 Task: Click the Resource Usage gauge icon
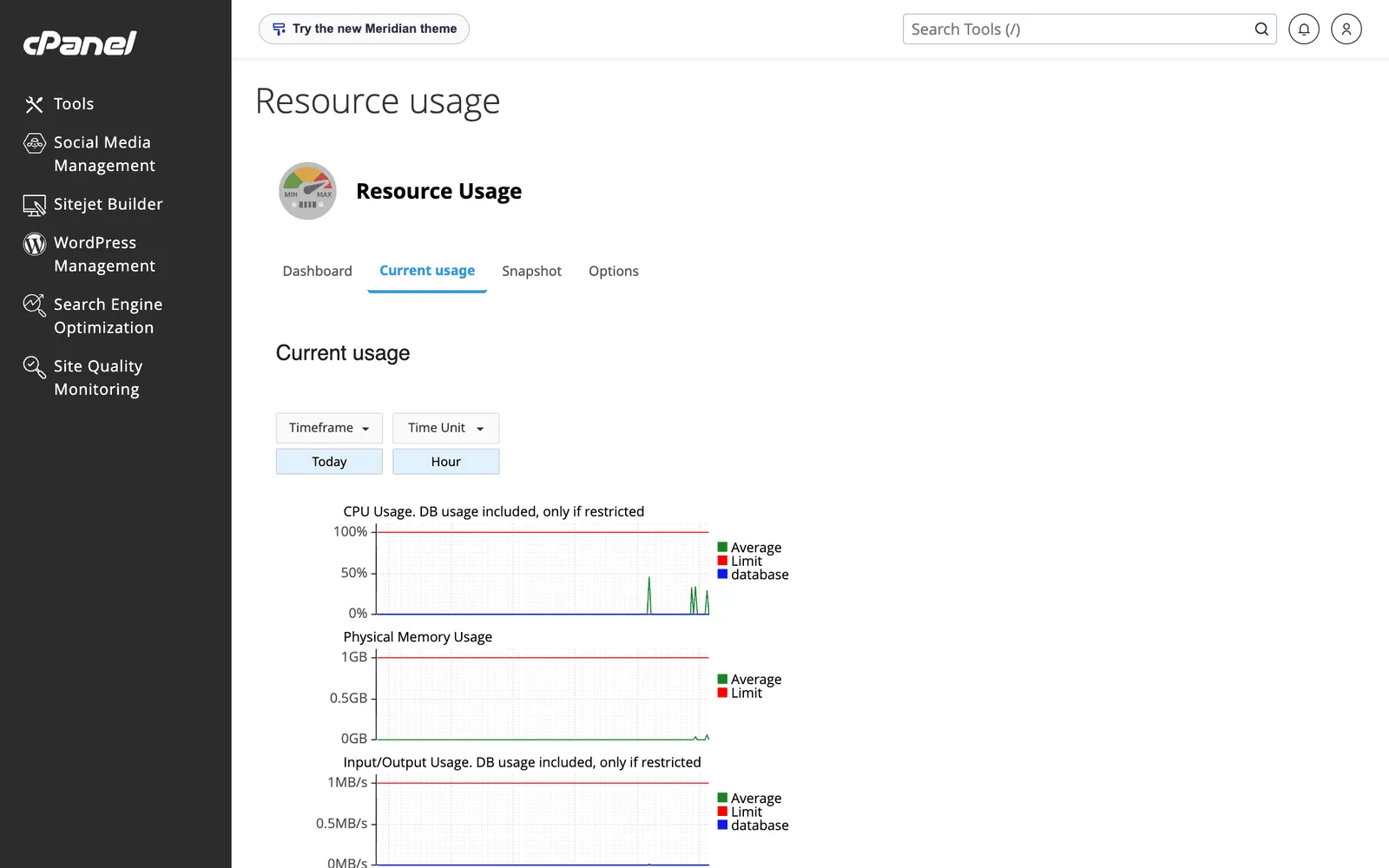tap(307, 191)
